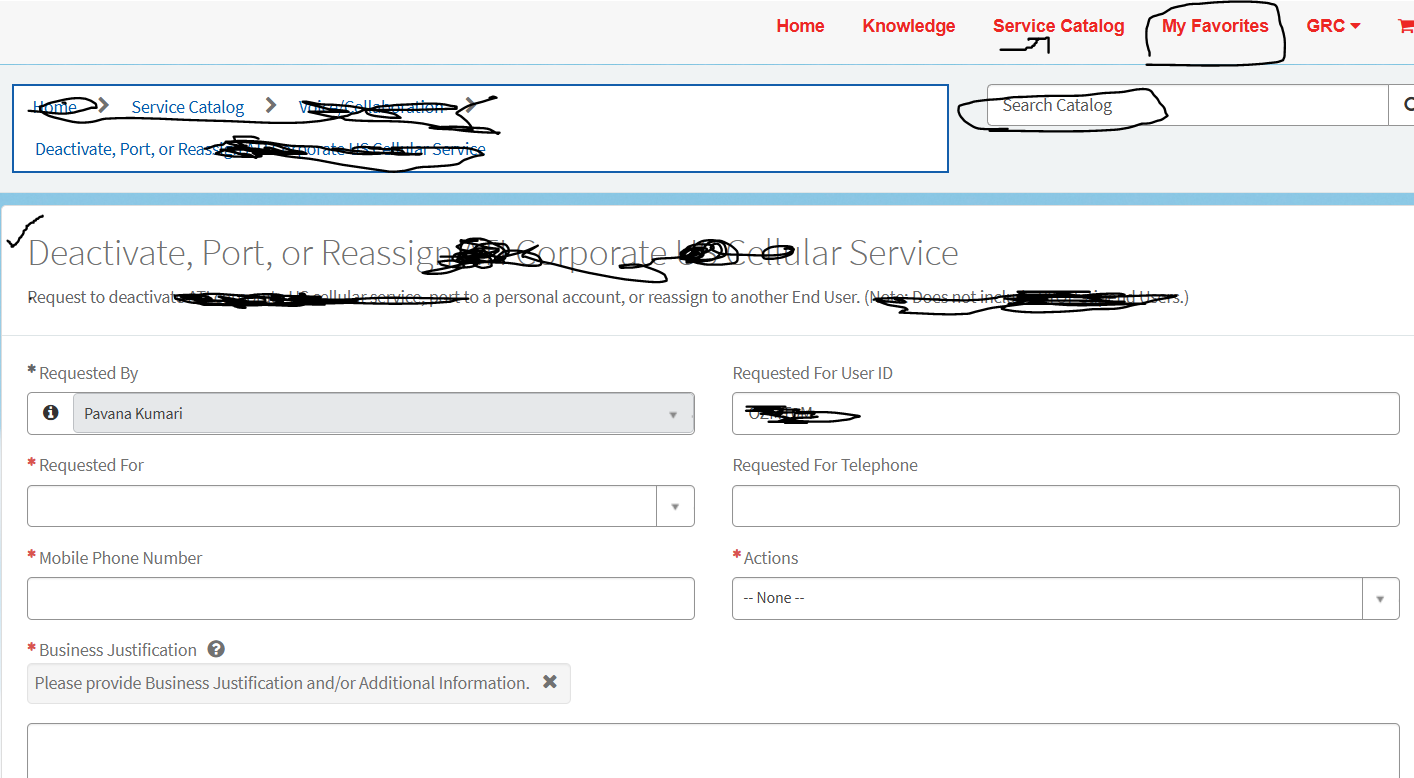
Task: Open the Knowledge menu item
Action: [908, 26]
